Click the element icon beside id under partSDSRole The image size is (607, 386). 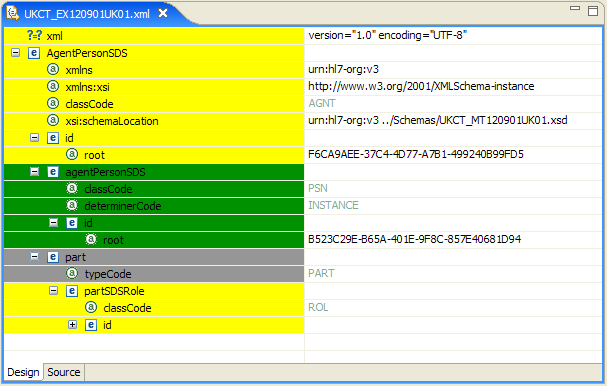click(91, 325)
